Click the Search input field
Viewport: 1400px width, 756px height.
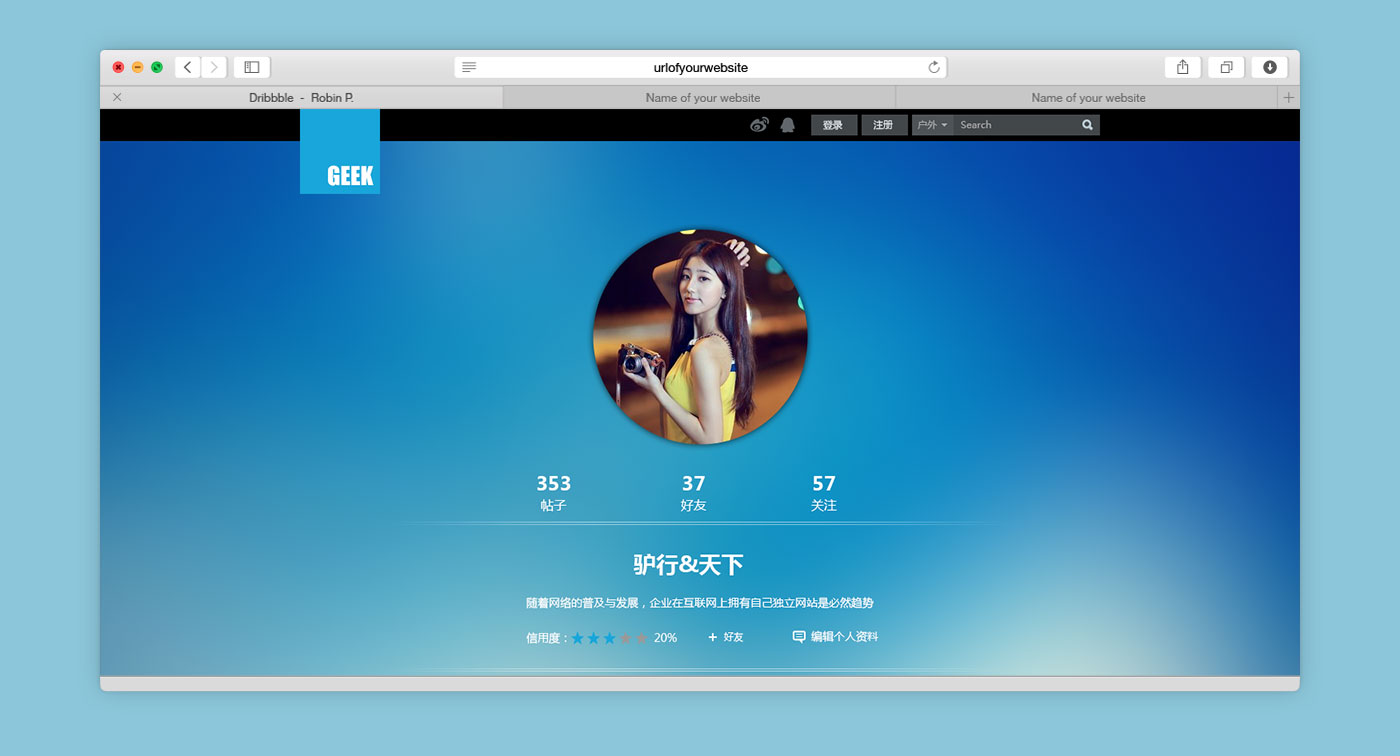[1016, 125]
